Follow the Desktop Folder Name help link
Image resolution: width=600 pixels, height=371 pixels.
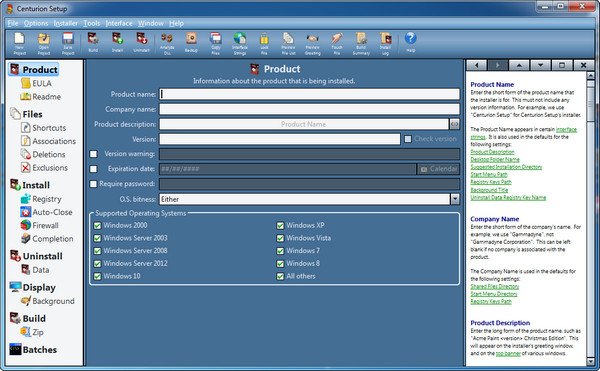coord(495,159)
